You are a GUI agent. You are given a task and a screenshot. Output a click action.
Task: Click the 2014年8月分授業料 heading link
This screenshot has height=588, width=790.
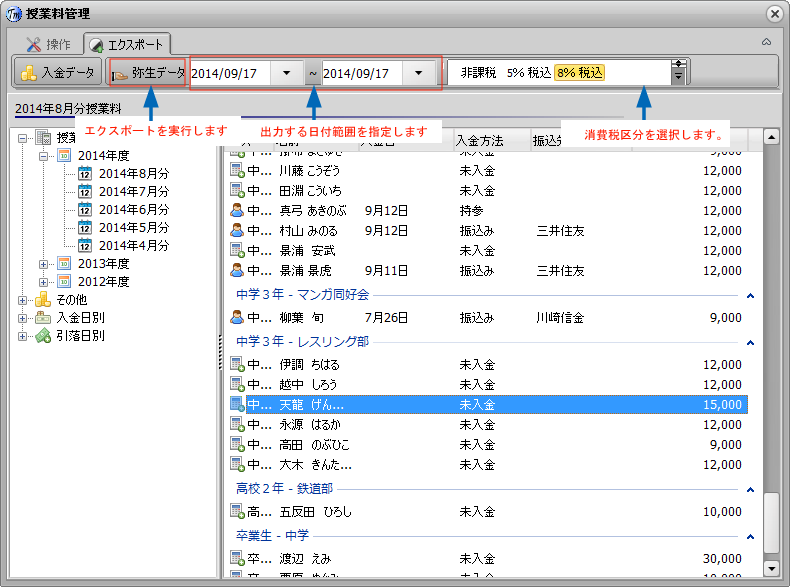tap(68, 109)
